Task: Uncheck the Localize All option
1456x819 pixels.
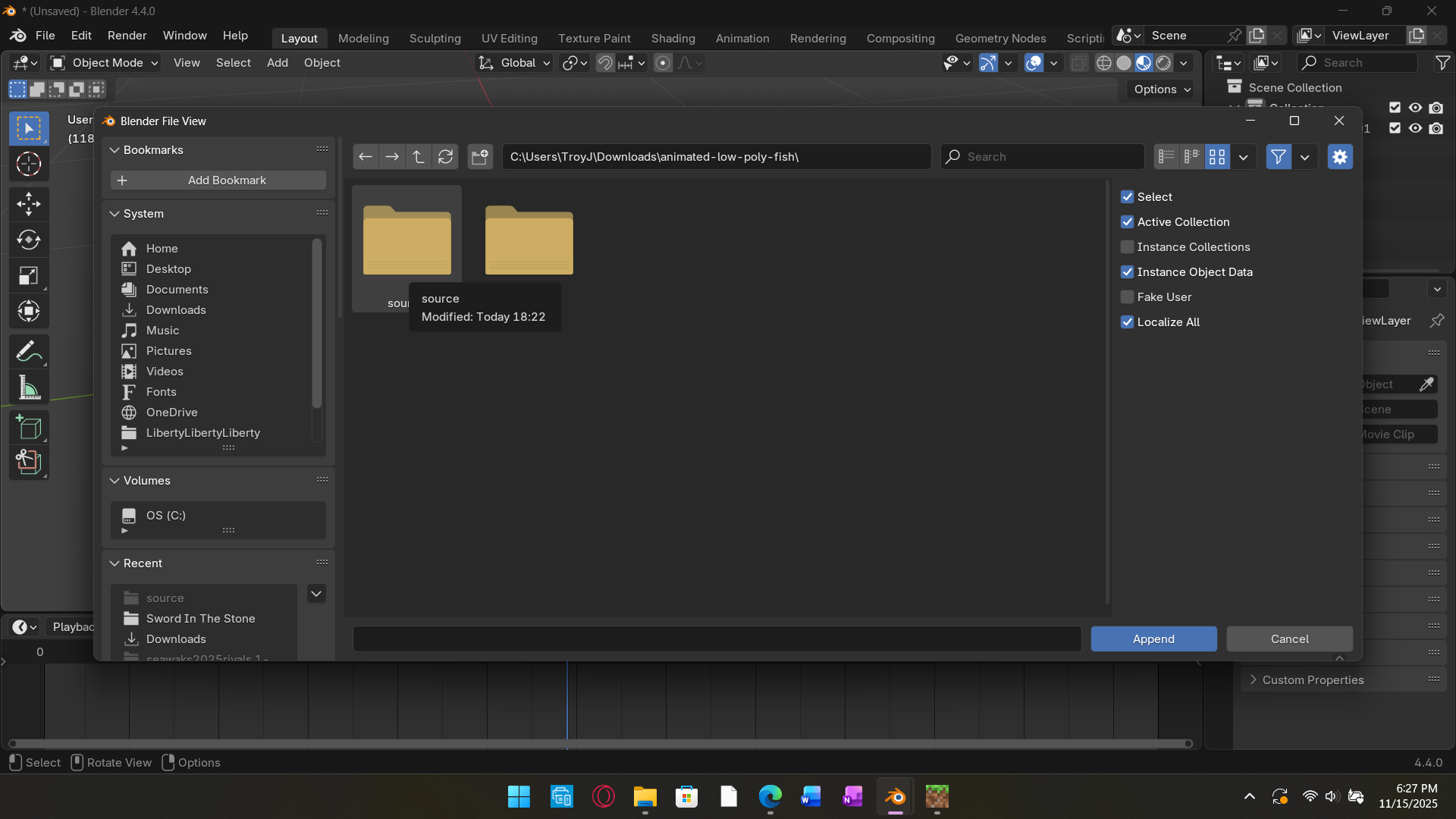Action: tap(1128, 322)
